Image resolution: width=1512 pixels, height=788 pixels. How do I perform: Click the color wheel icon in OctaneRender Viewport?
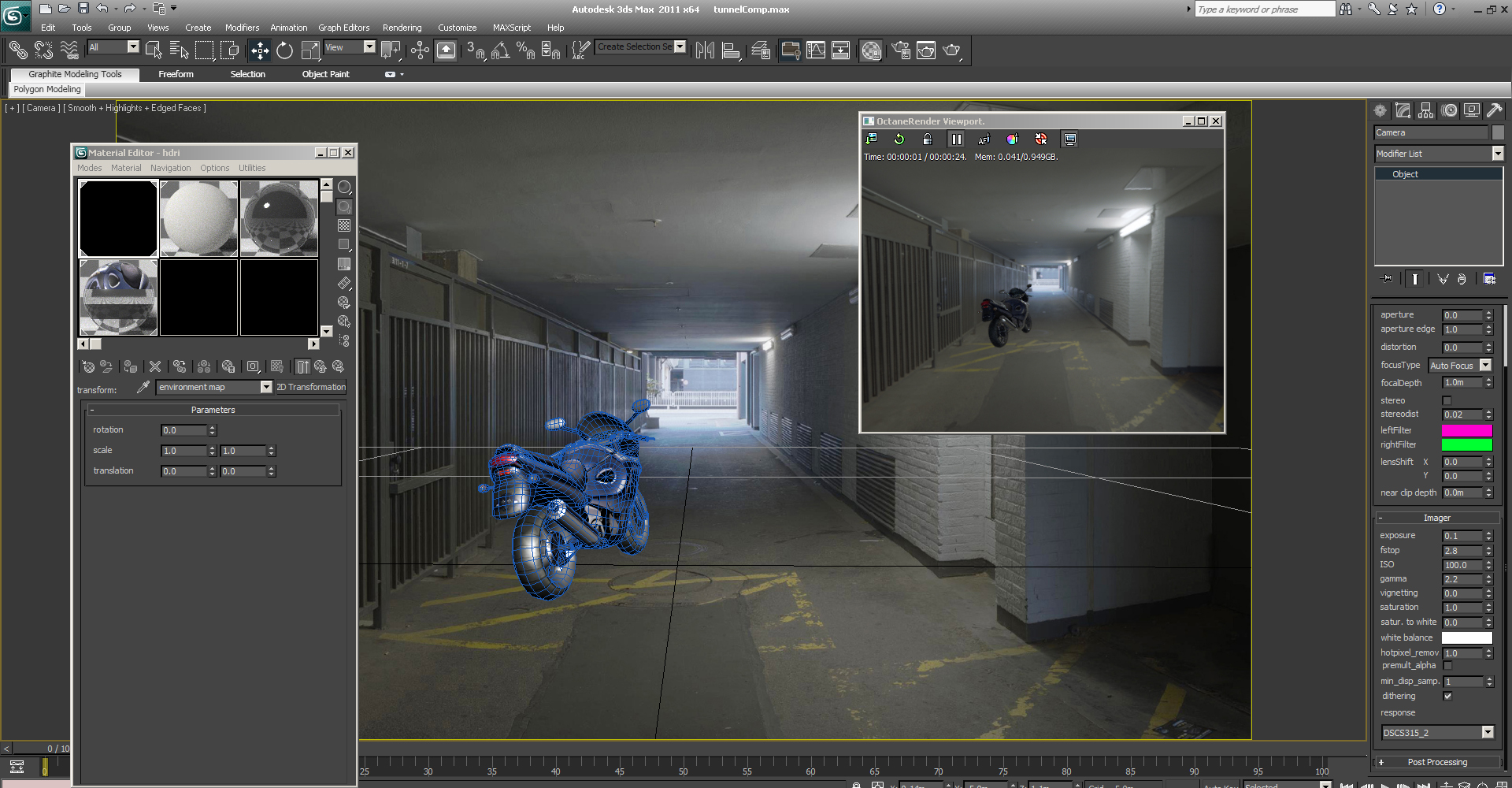coord(1013,139)
